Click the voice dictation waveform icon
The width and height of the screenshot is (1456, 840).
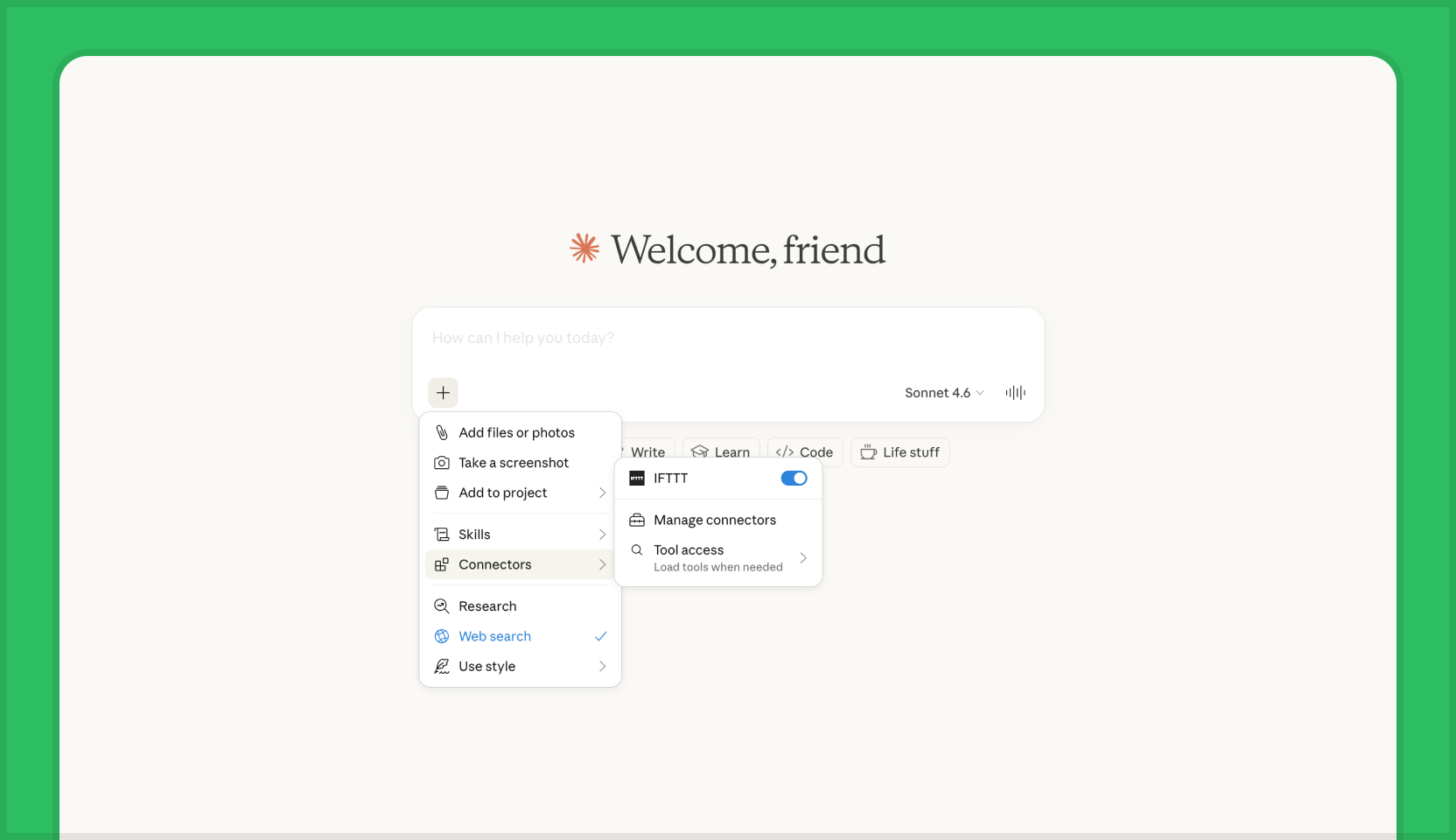click(1014, 393)
